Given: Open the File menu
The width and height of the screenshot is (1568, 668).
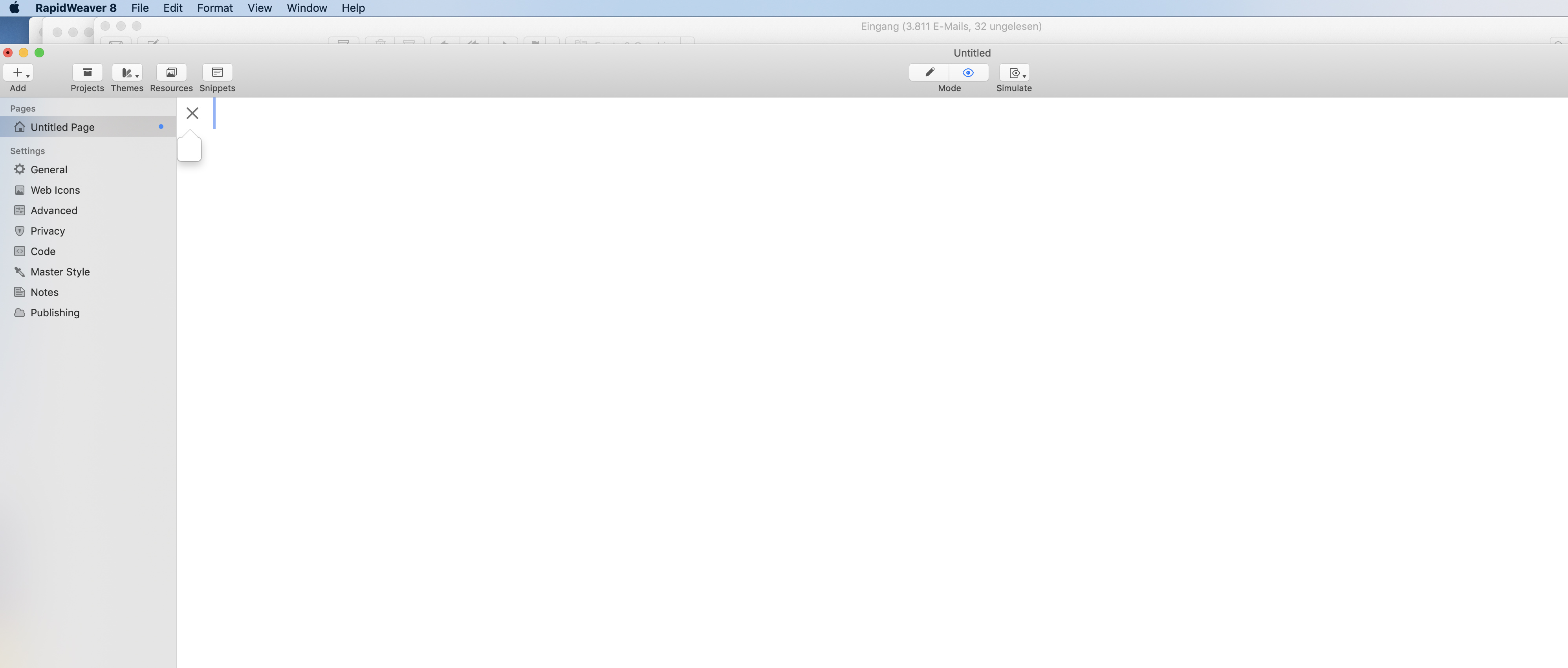Looking at the screenshot, I should 140,8.
